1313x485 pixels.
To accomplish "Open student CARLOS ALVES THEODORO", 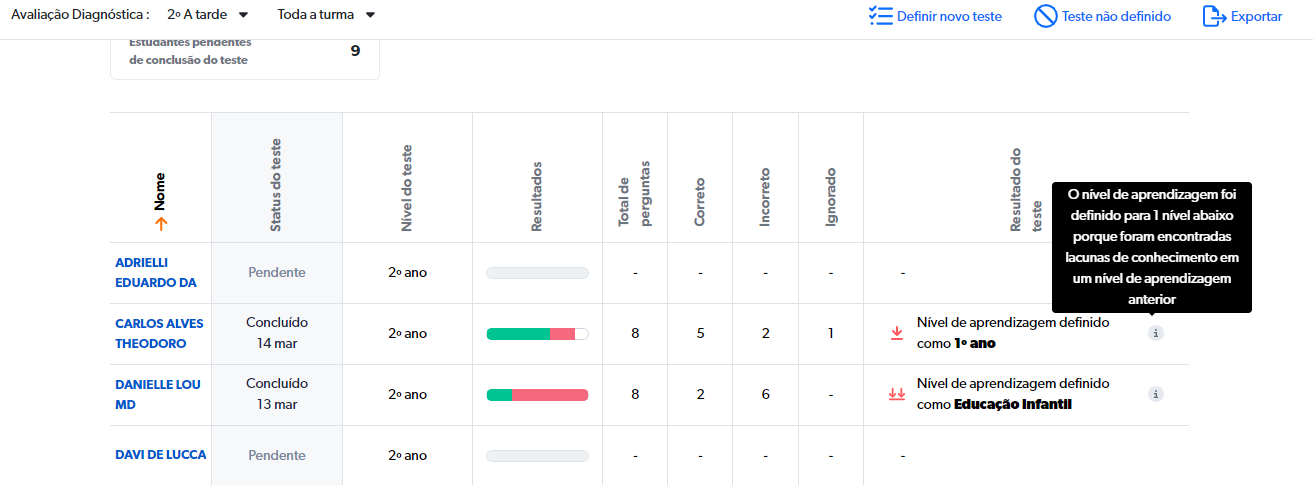I will (x=157, y=333).
